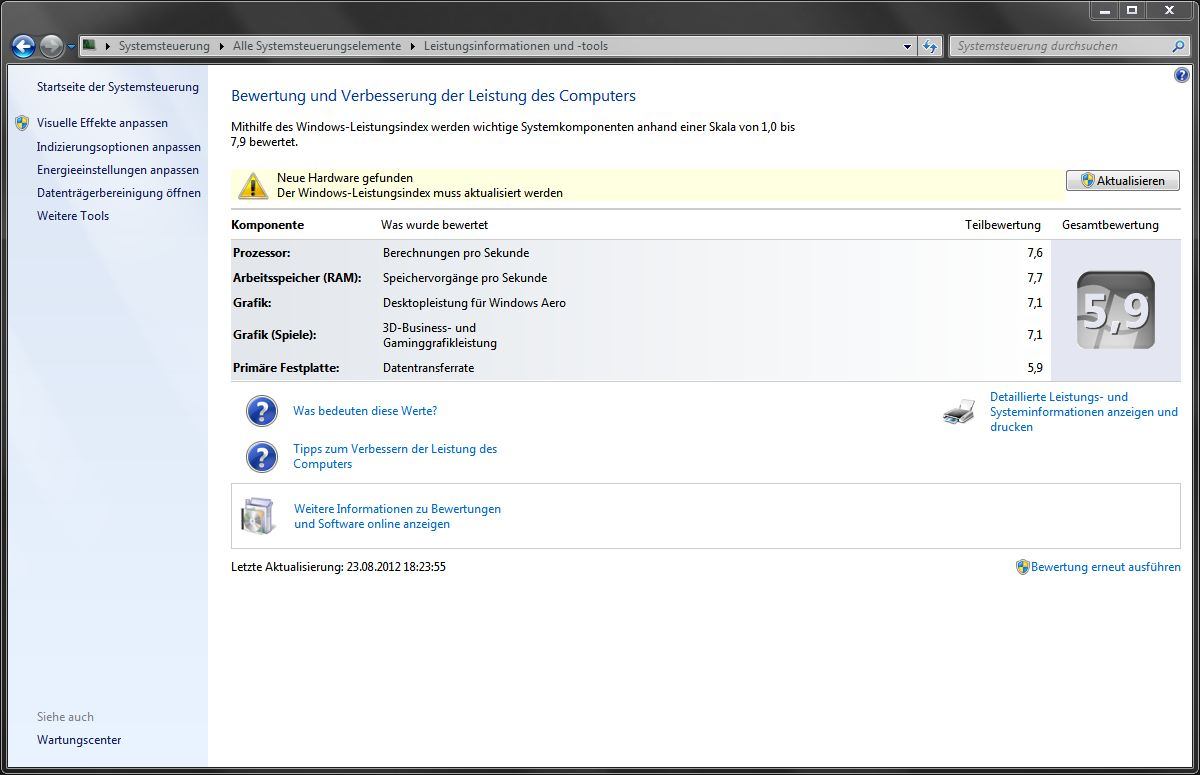Click the 5,9 overall score badge
This screenshot has width=1200, height=775.
(1116, 310)
